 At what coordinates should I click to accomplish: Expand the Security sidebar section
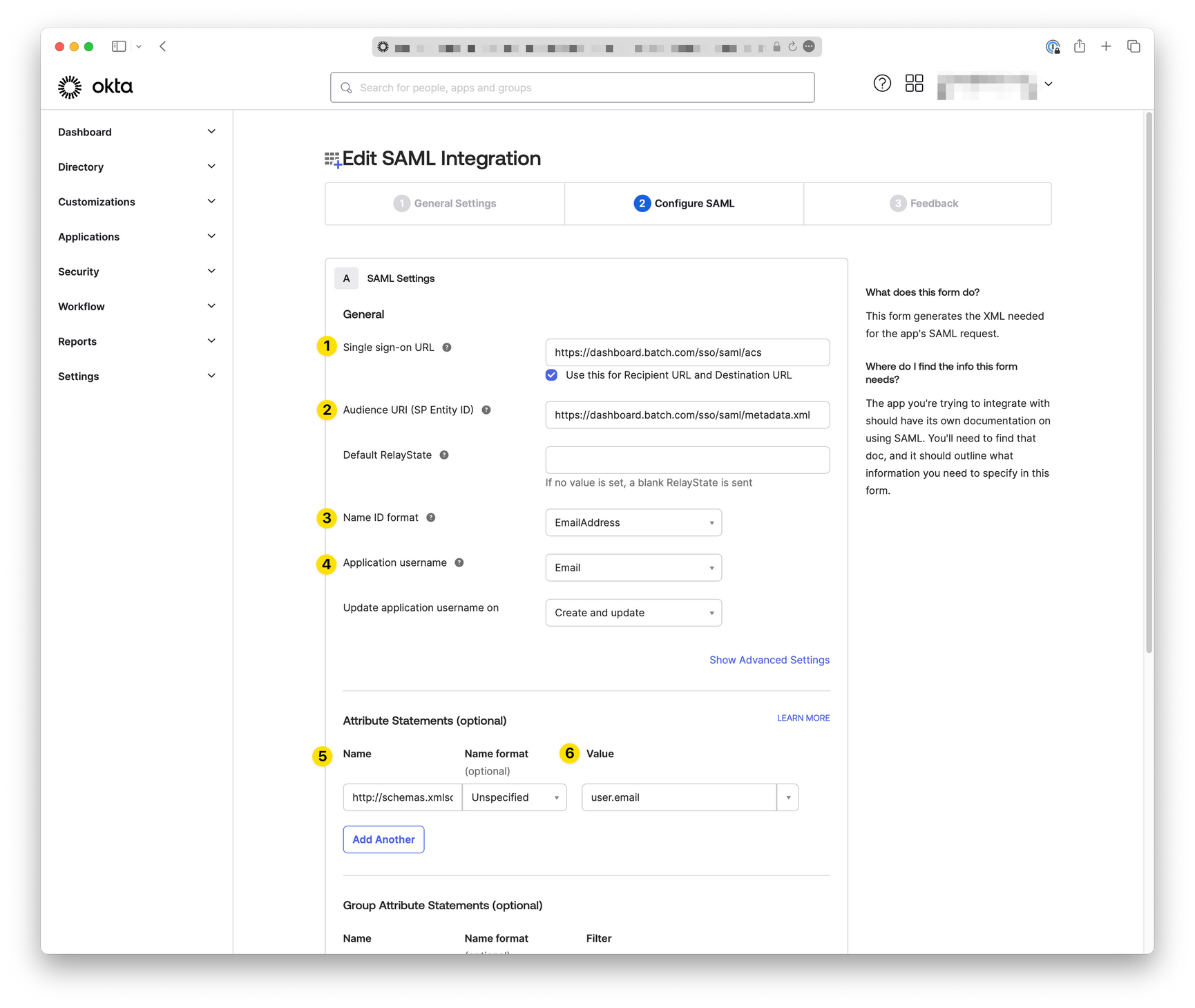[x=137, y=272]
